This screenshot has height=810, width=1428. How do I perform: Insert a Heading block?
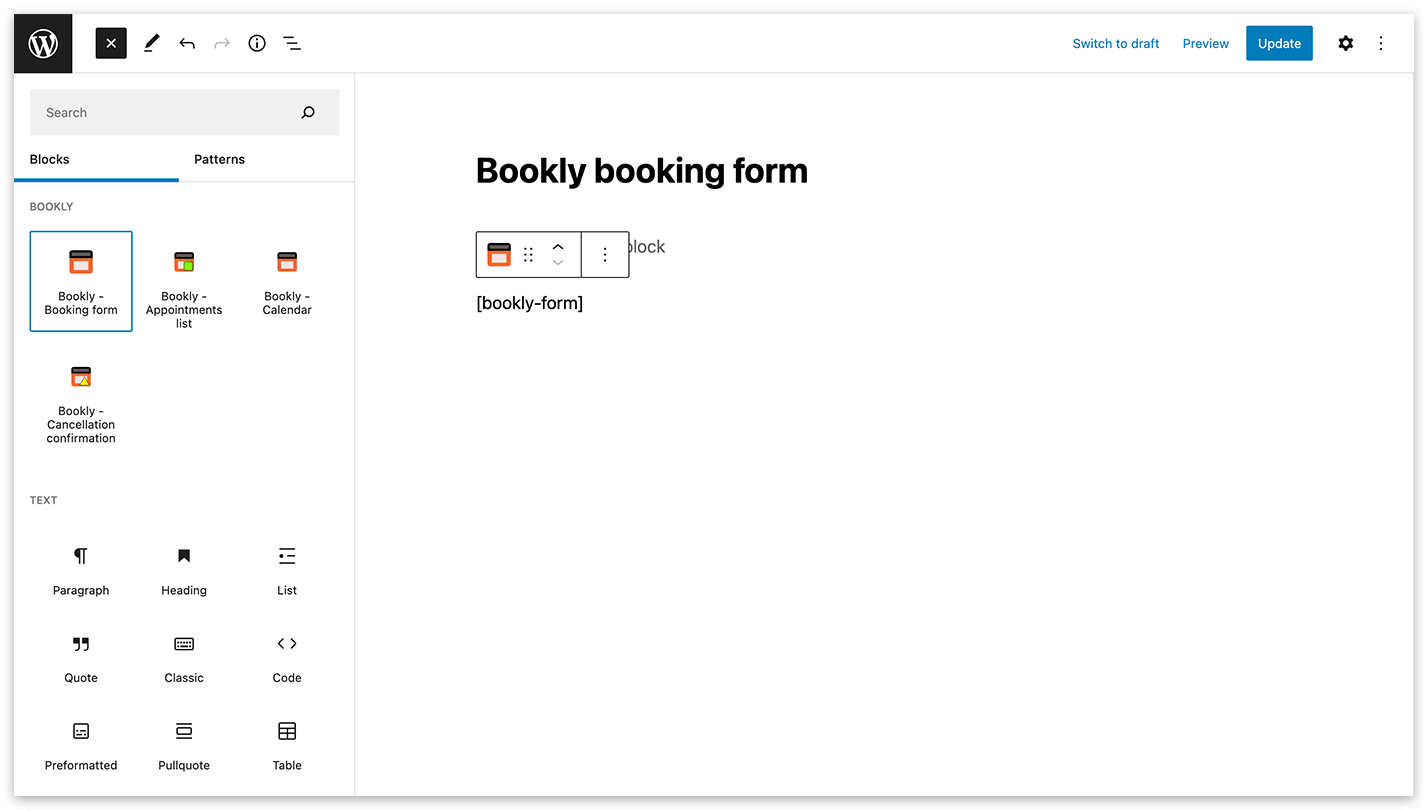tap(184, 571)
